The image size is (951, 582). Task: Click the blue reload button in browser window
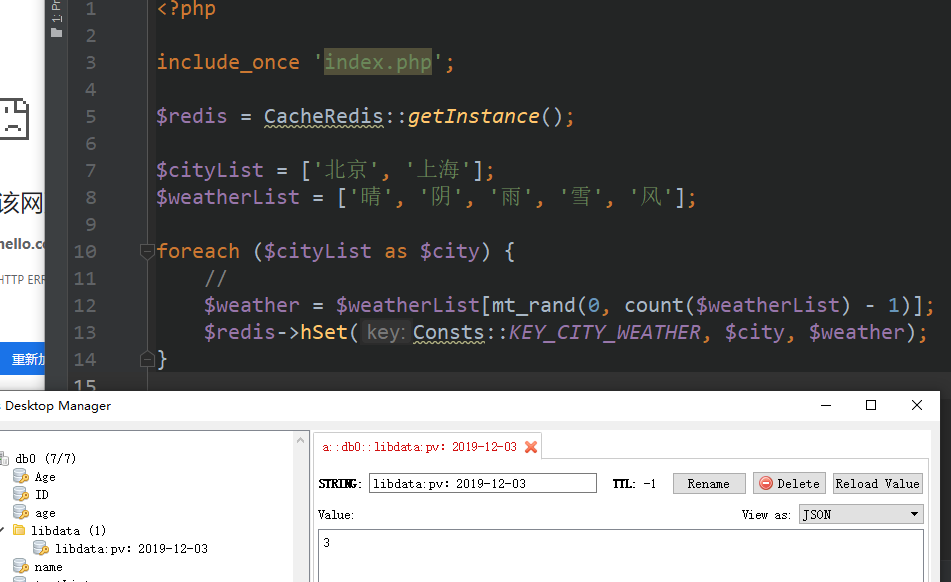point(22,359)
